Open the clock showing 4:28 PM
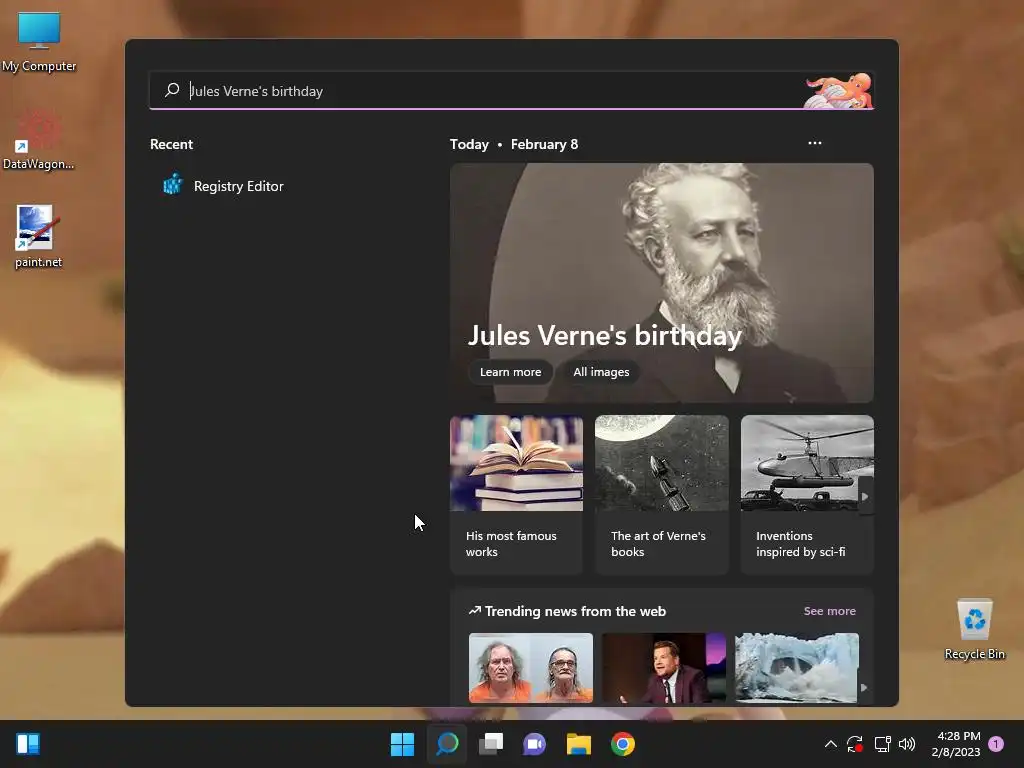Viewport: 1024px width, 768px height. tap(956, 744)
